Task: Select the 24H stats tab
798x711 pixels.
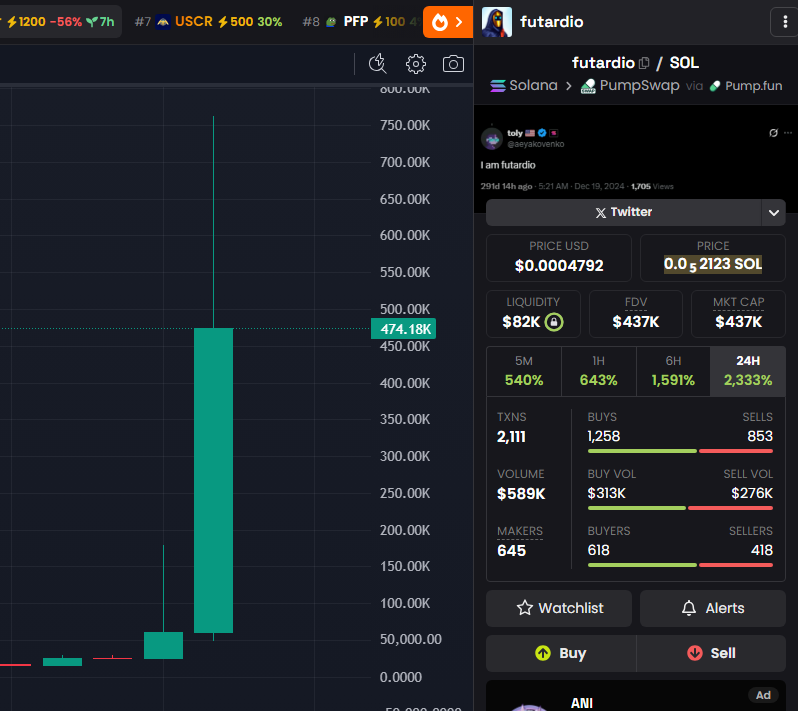Action: pos(747,371)
